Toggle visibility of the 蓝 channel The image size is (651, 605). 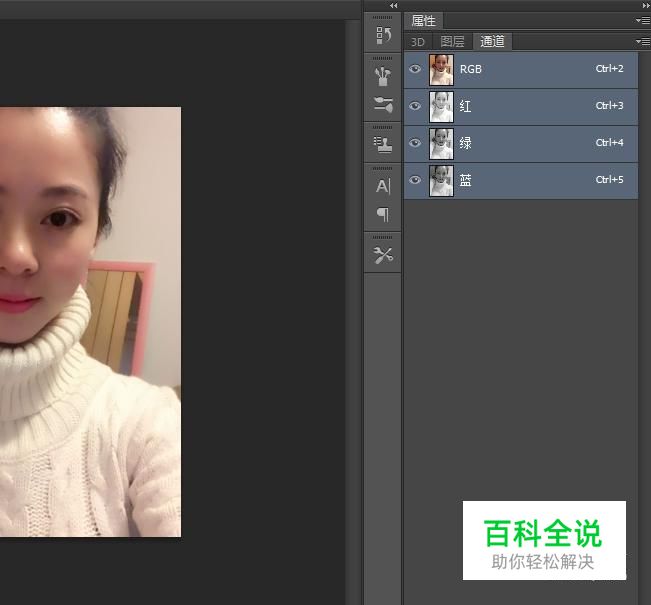pyautogui.click(x=415, y=180)
